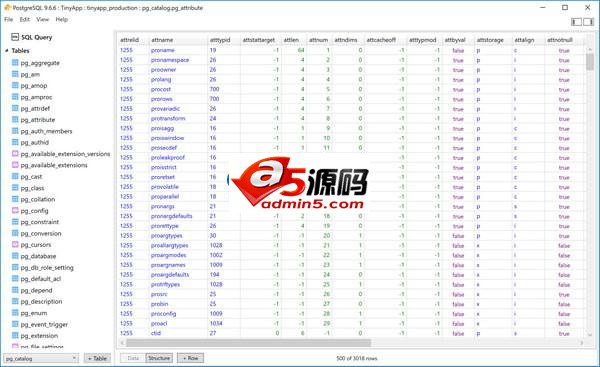
Task: Click the atttypid value 1034
Action: [x=216, y=323]
